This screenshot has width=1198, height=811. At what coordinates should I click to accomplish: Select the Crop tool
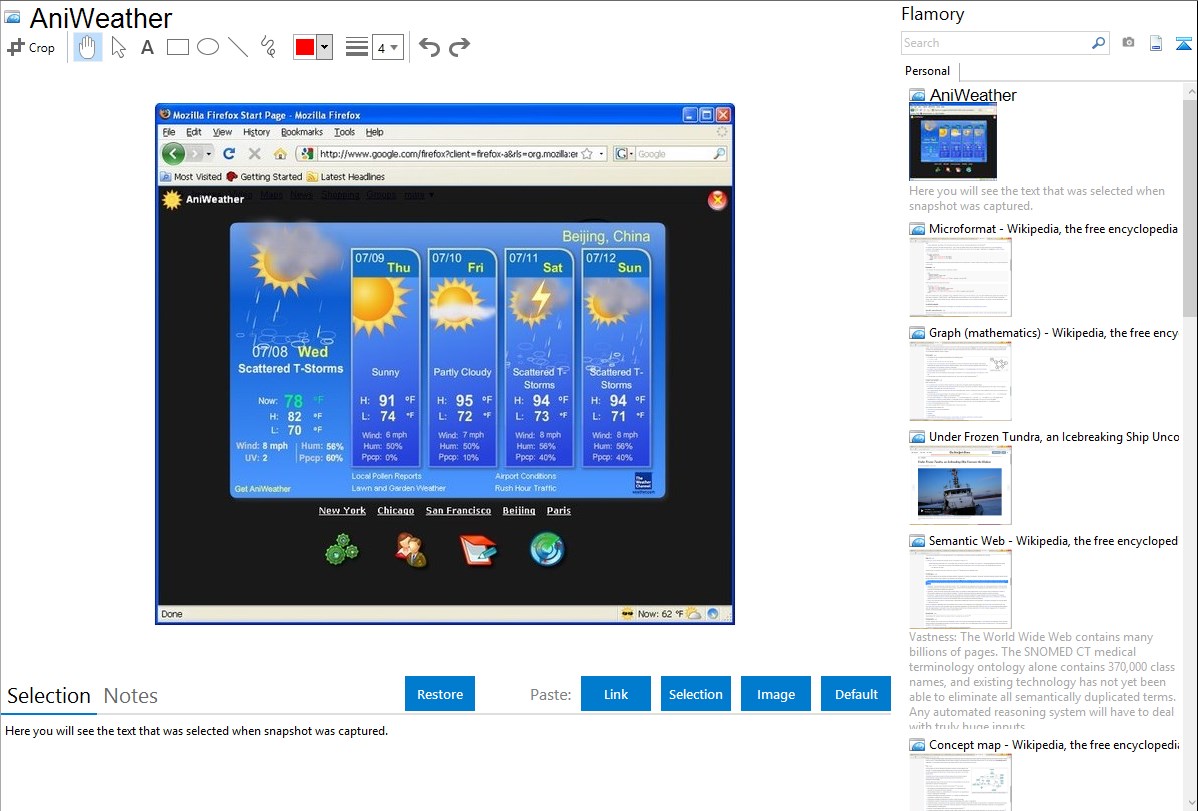coord(31,47)
